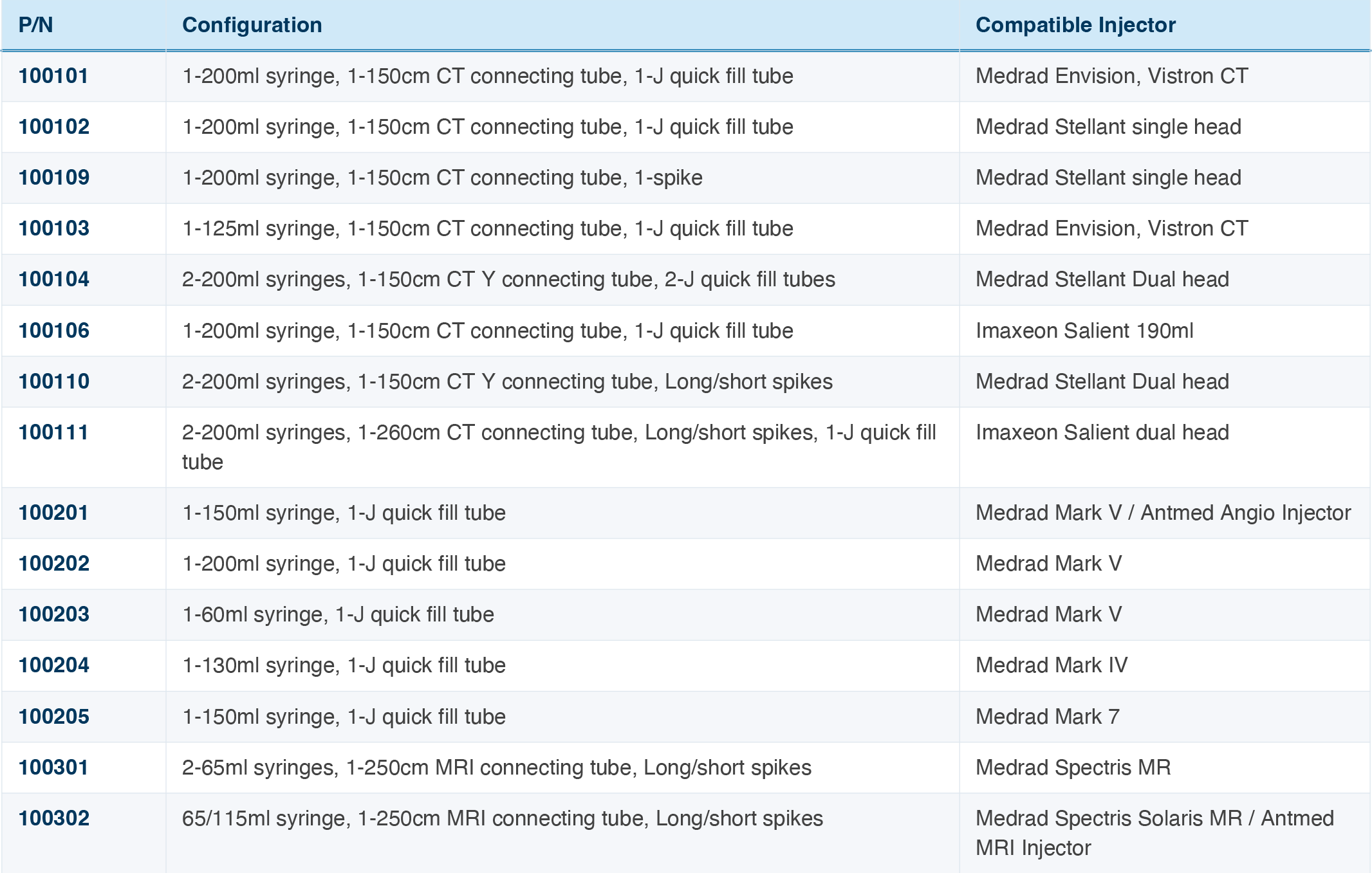This screenshot has height=873, width=1372.
Task: Click the 1-260cm CT connecting tube configuration
Action: point(559,447)
